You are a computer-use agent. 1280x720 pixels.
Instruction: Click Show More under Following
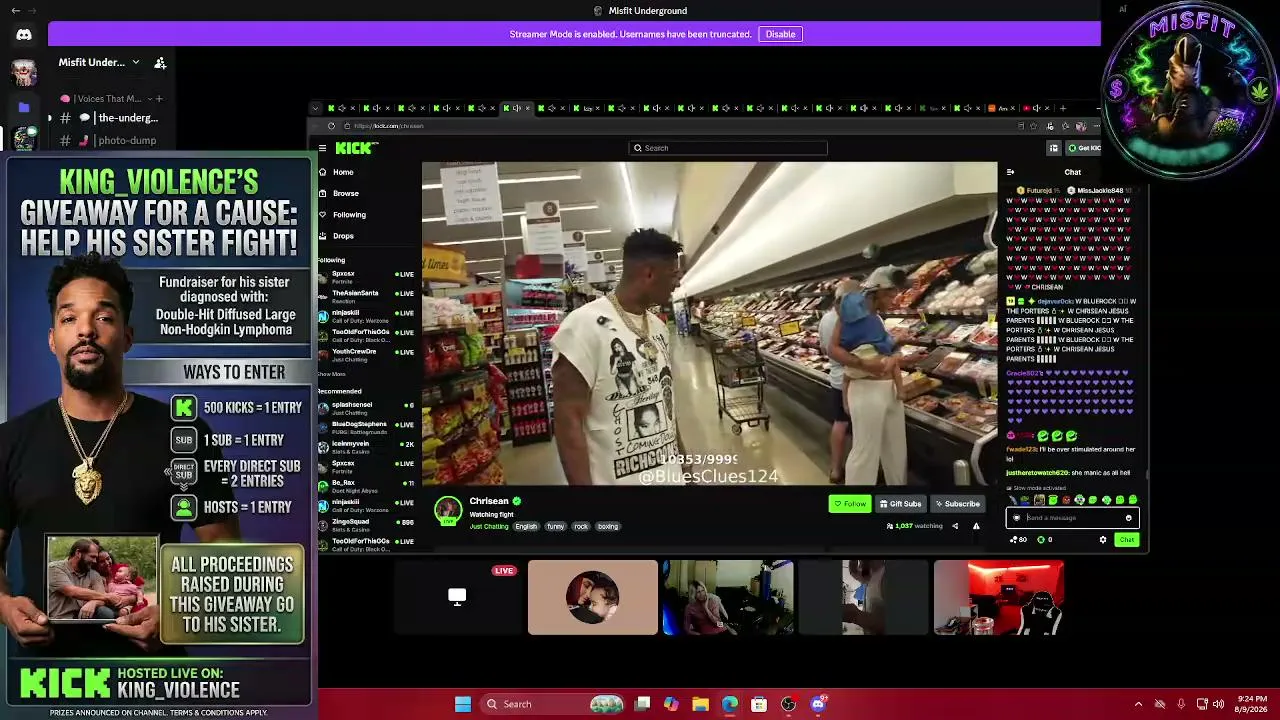coord(332,374)
